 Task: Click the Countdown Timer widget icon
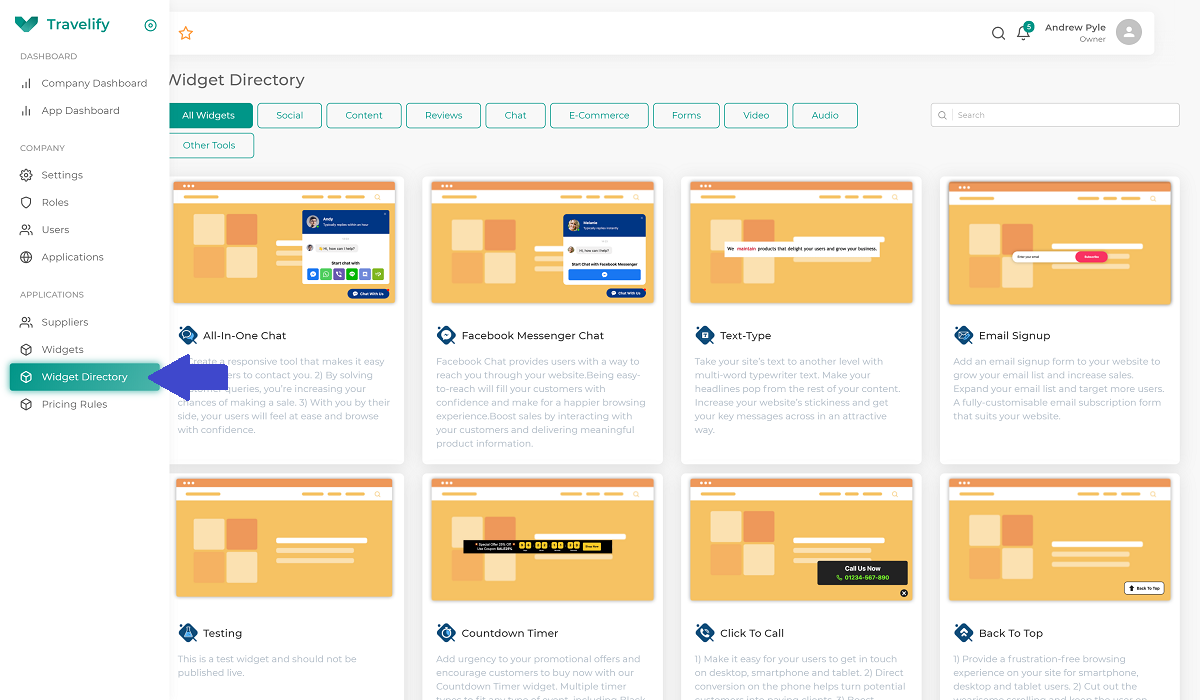coord(446,633)
